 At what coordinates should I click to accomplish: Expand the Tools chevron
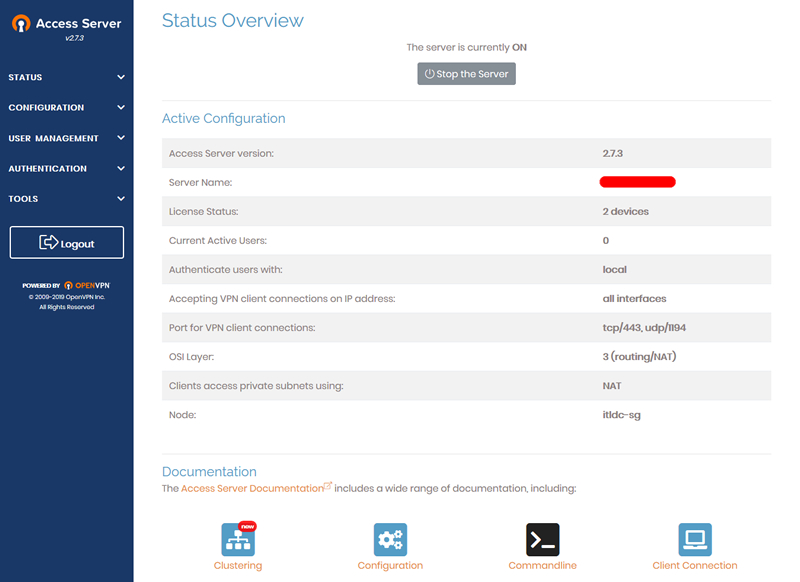click(121, 199)
